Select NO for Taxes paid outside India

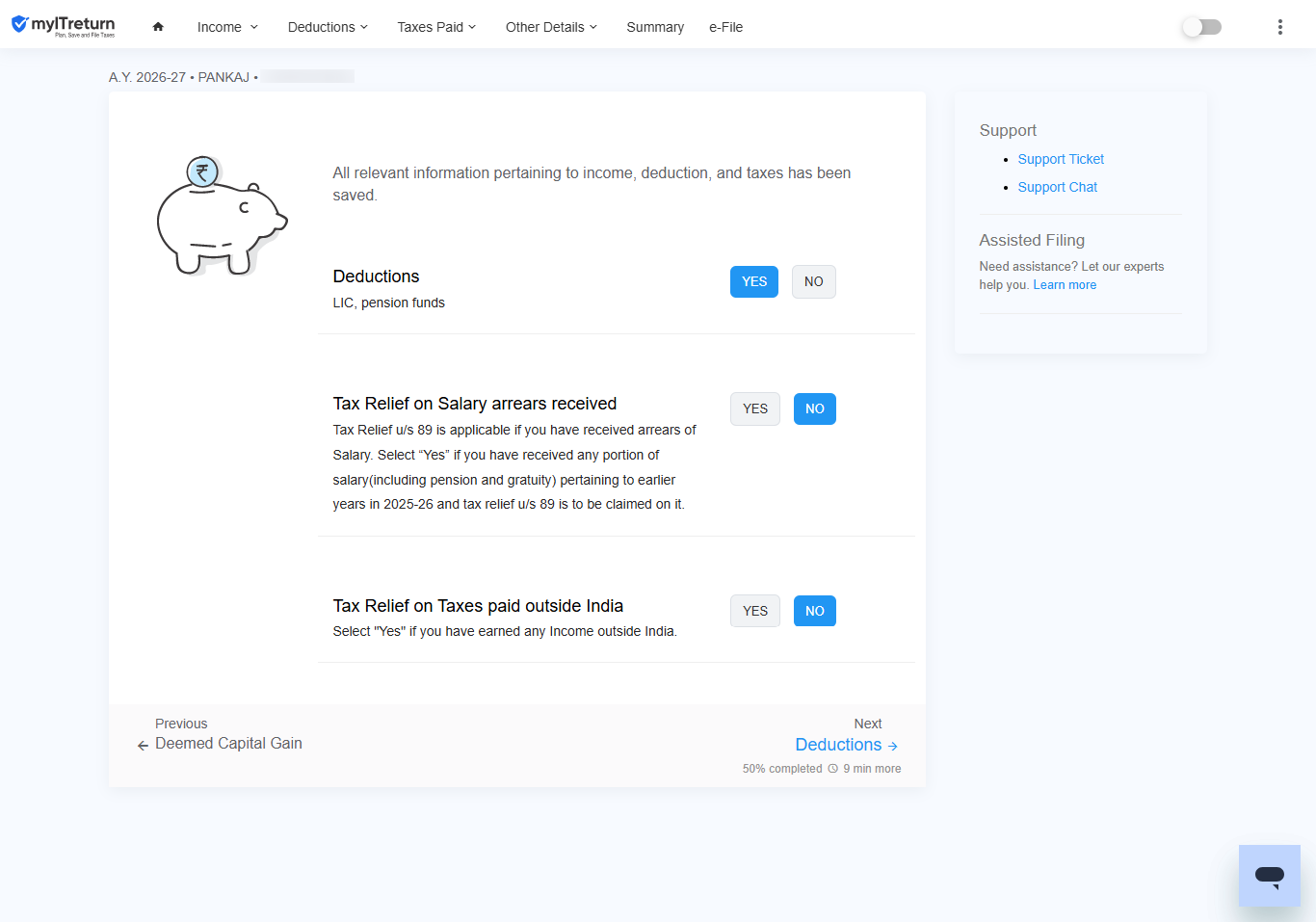coord(815,611)
